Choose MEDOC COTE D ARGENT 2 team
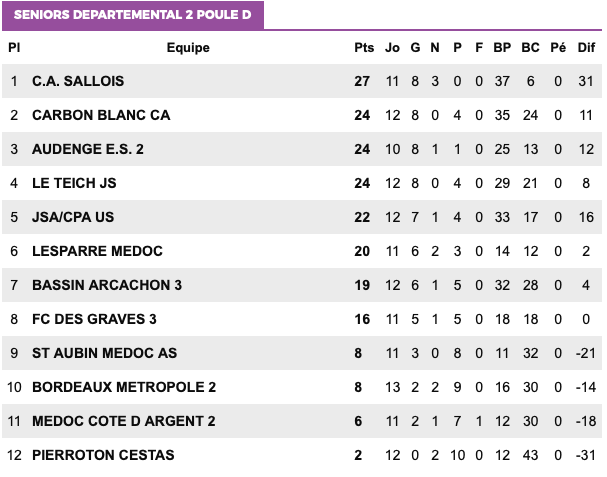Image resolution: width=607 pixels, height=477 pixels. tap(124, 421)
